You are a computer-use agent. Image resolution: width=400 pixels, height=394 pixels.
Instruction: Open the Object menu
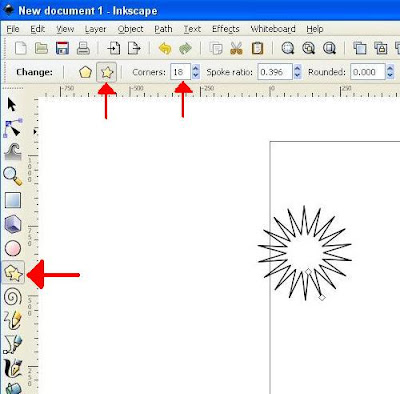point(130,29)
